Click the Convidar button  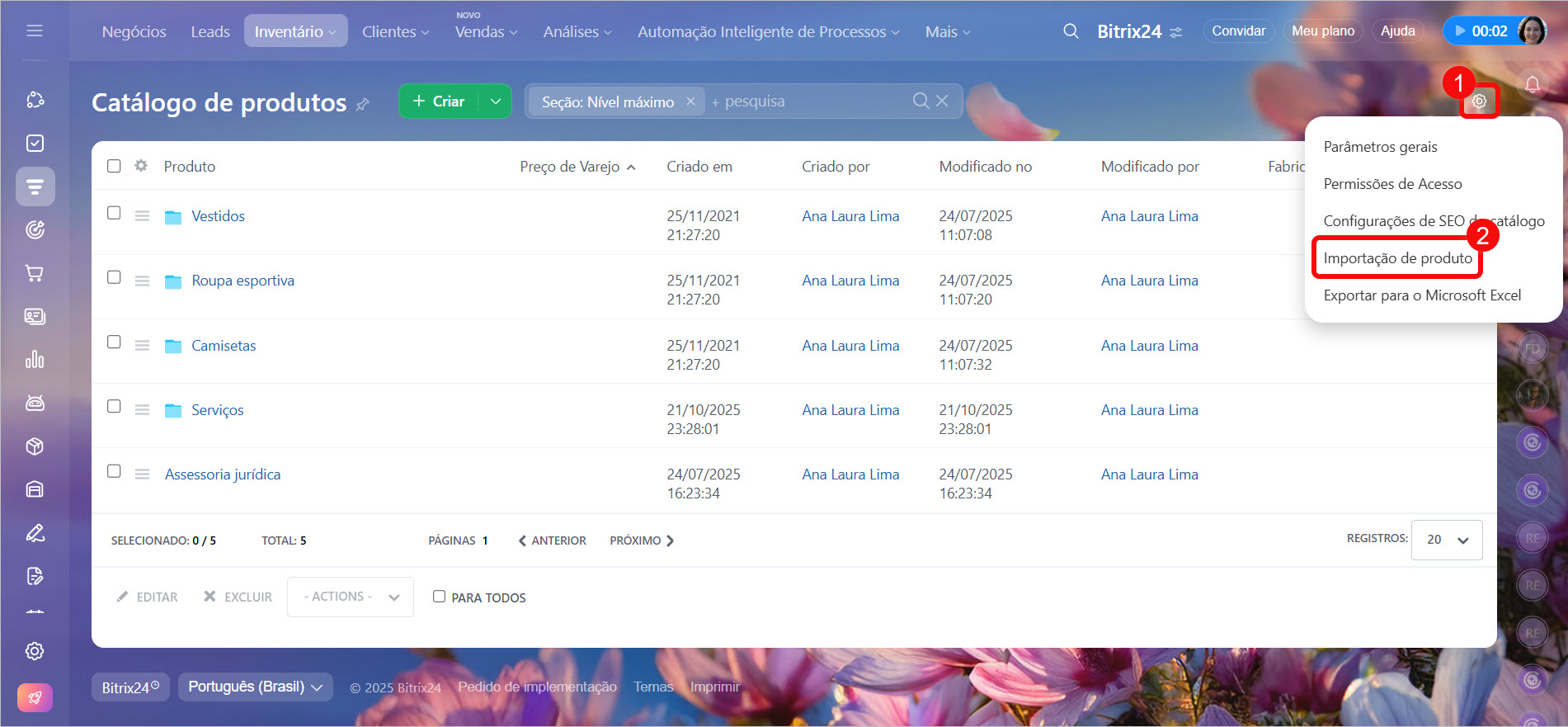point(1238,31)
